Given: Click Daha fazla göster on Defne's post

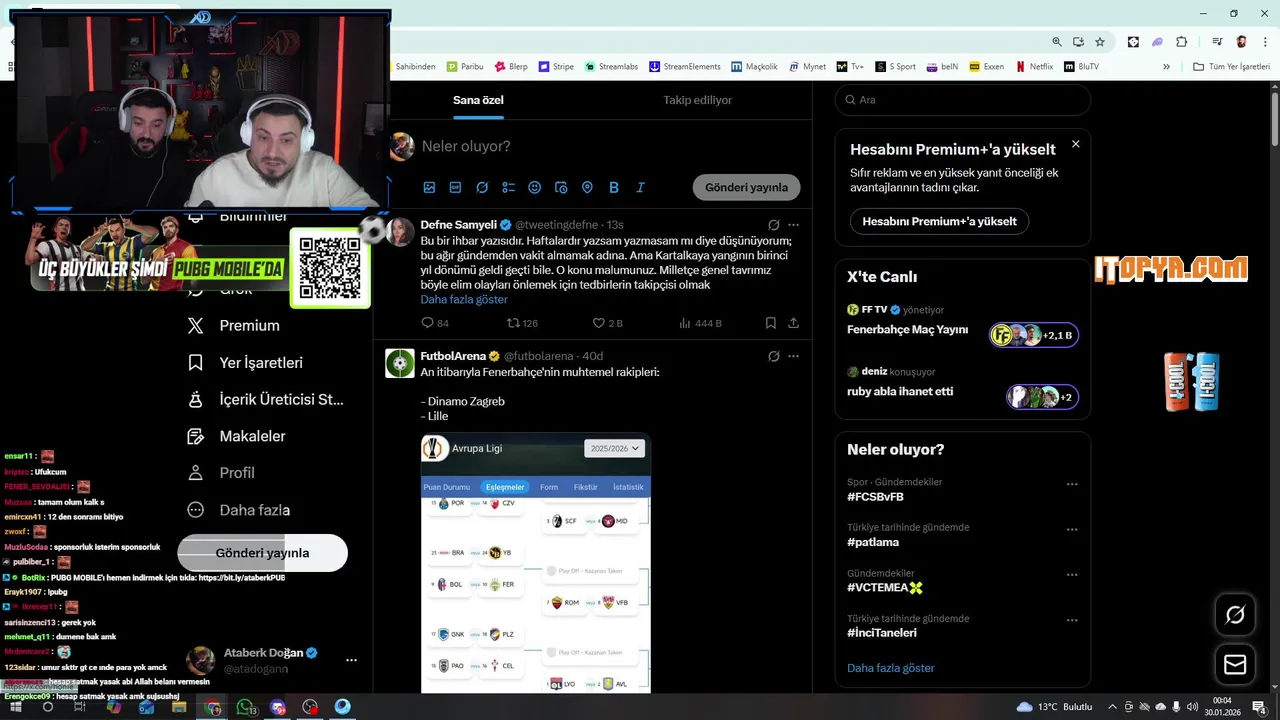Looking at the screenshot, I should [464, 299].
